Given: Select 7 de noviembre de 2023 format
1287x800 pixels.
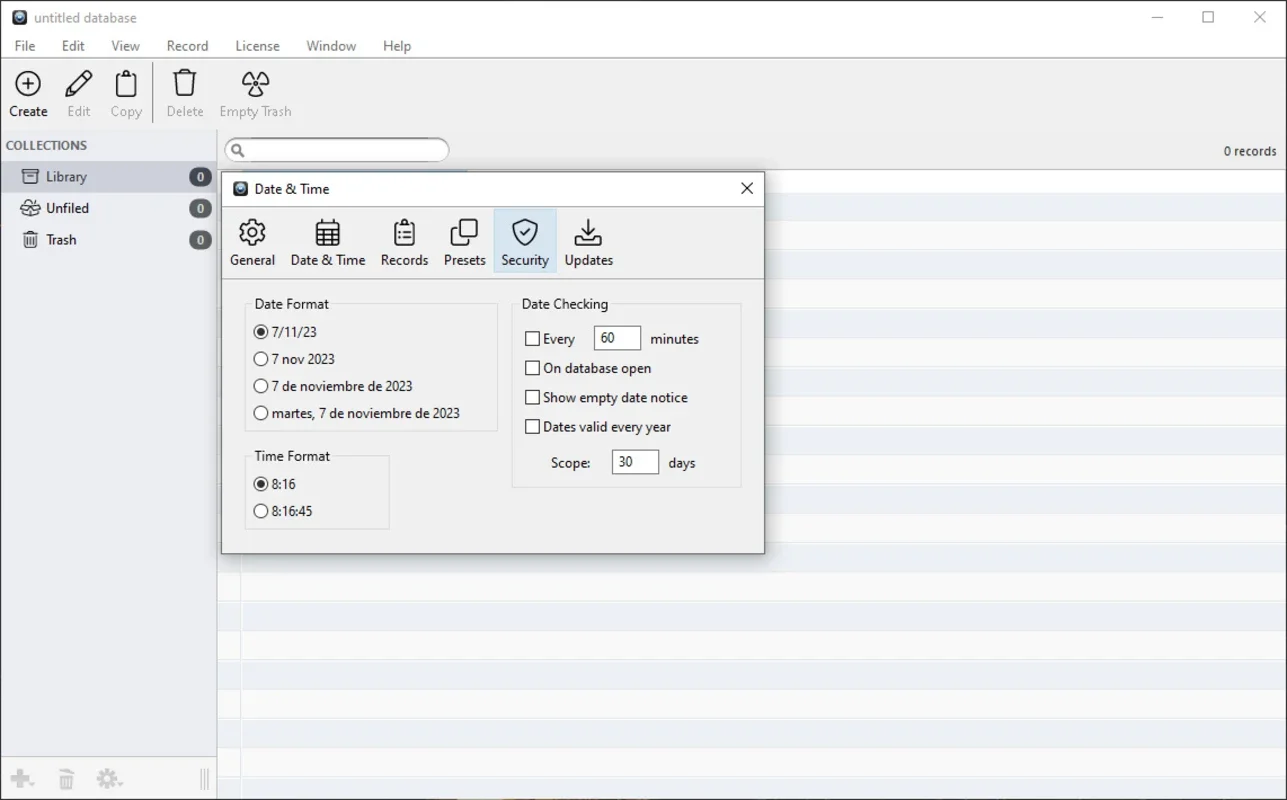Looking at the screenshot, I should tap(333, 386).
